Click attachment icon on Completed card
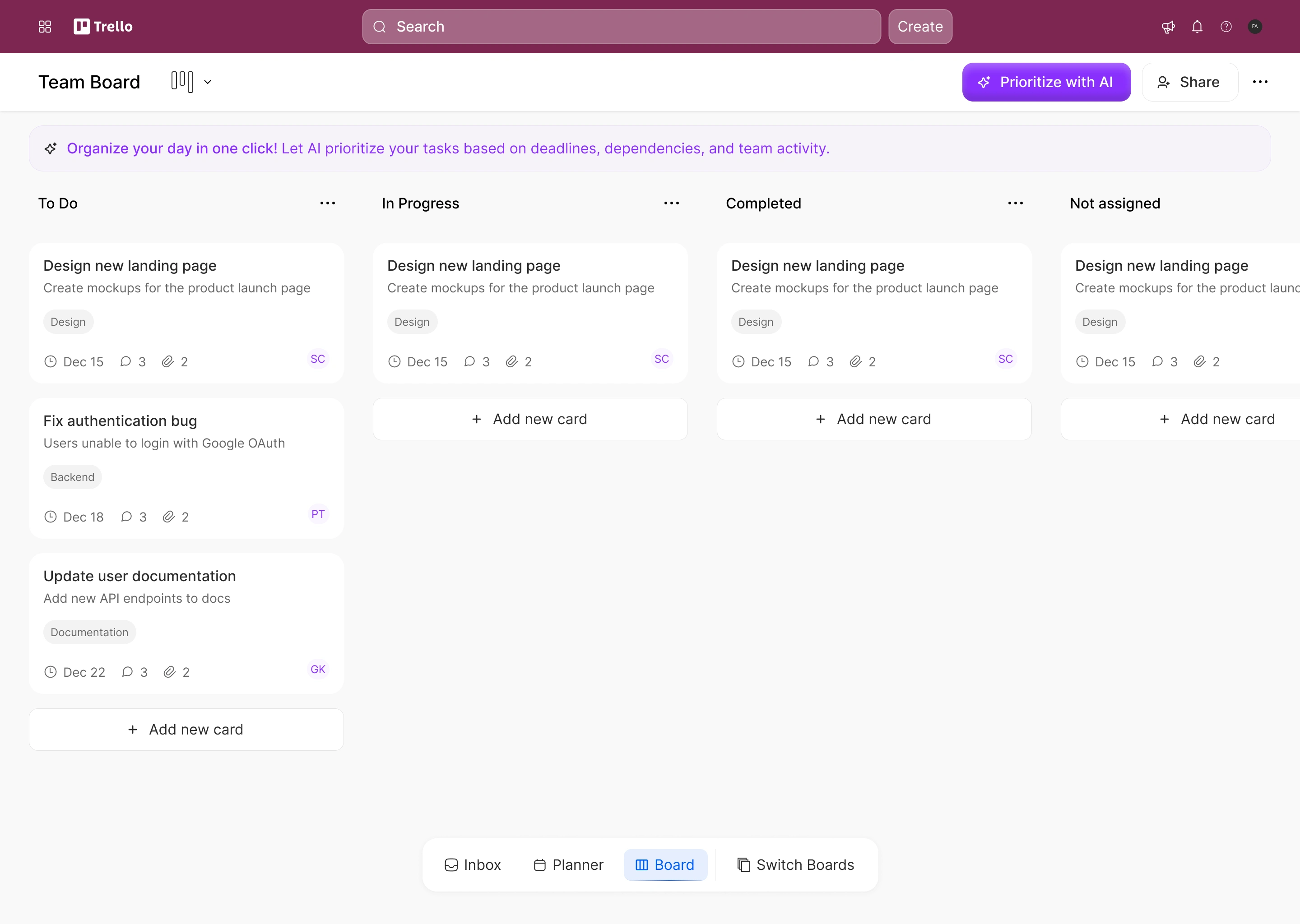Screen dimensions: 1300x924 coord(855,361)
